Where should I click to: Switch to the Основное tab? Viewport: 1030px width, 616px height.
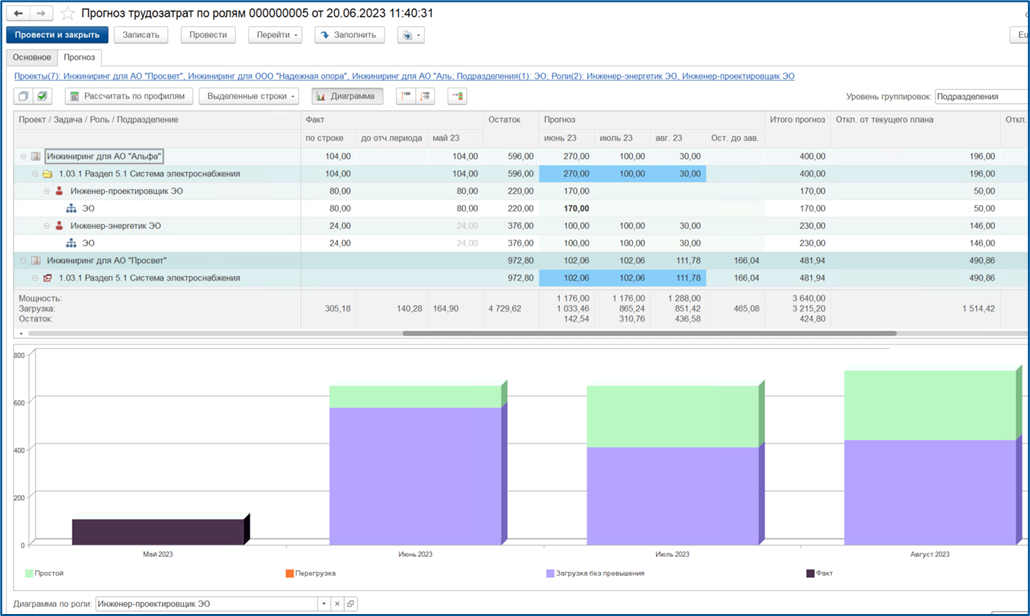(32, 57)
